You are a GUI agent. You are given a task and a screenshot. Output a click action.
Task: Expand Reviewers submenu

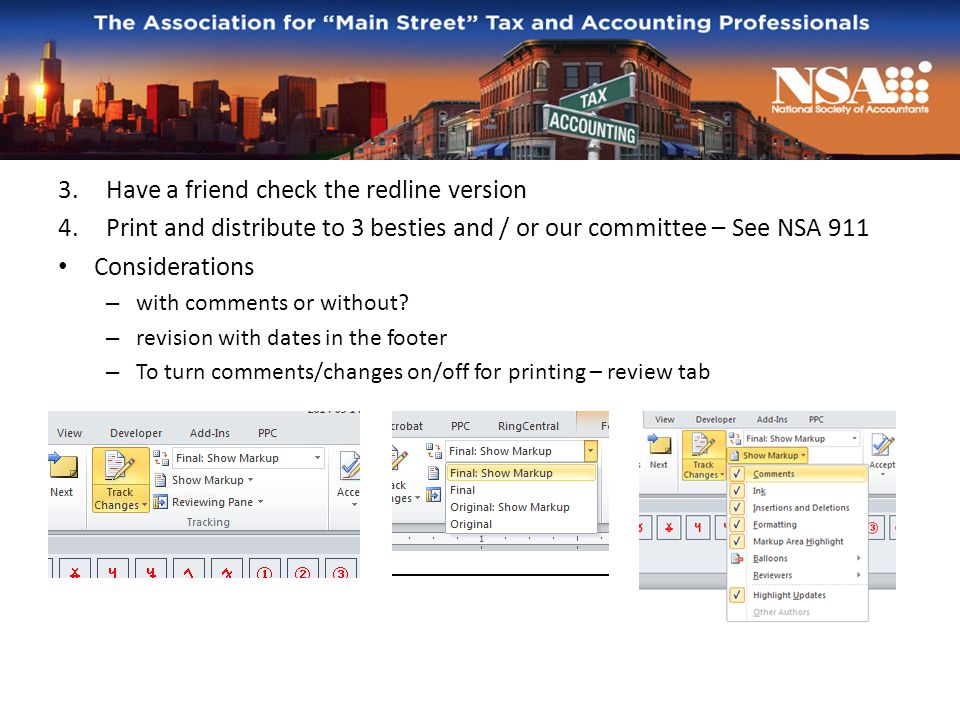[858, 575]
